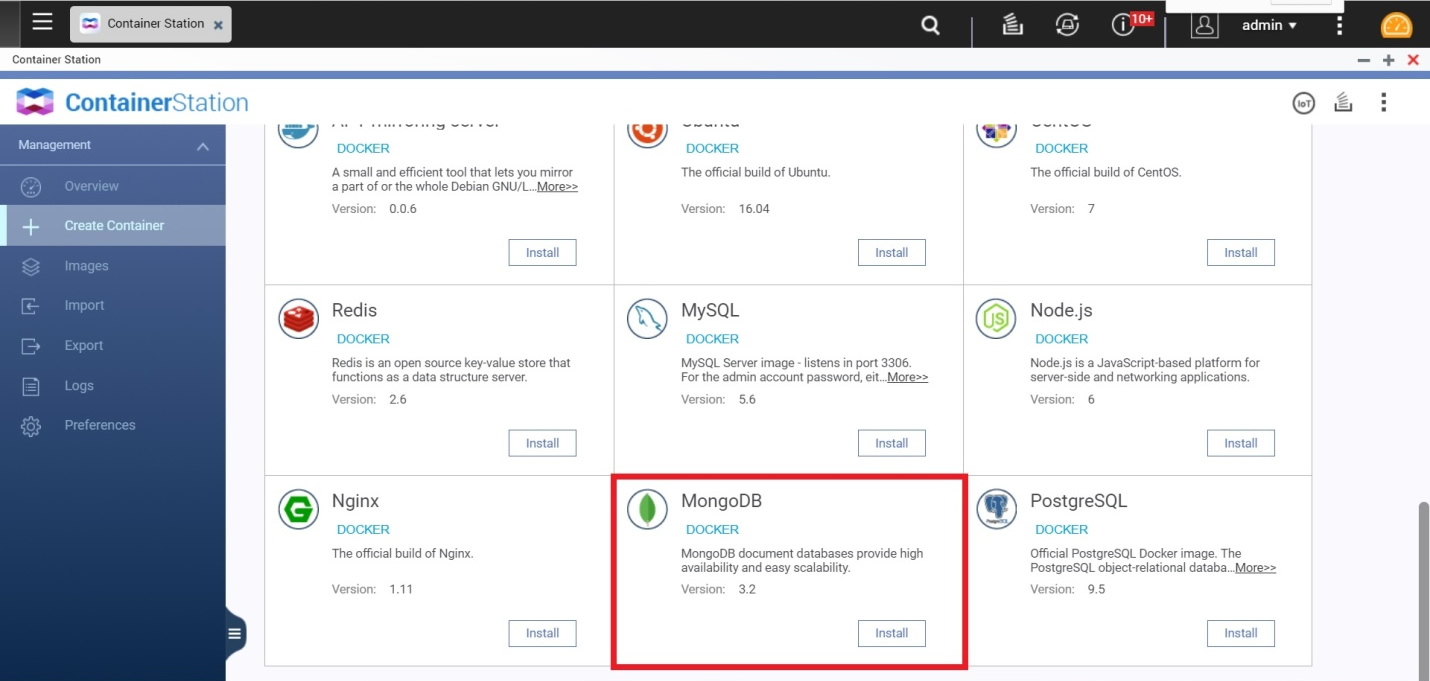The image size is (1430, 681).
Task: Open IoT icon in Container Station header
Action: (1303, 102)
